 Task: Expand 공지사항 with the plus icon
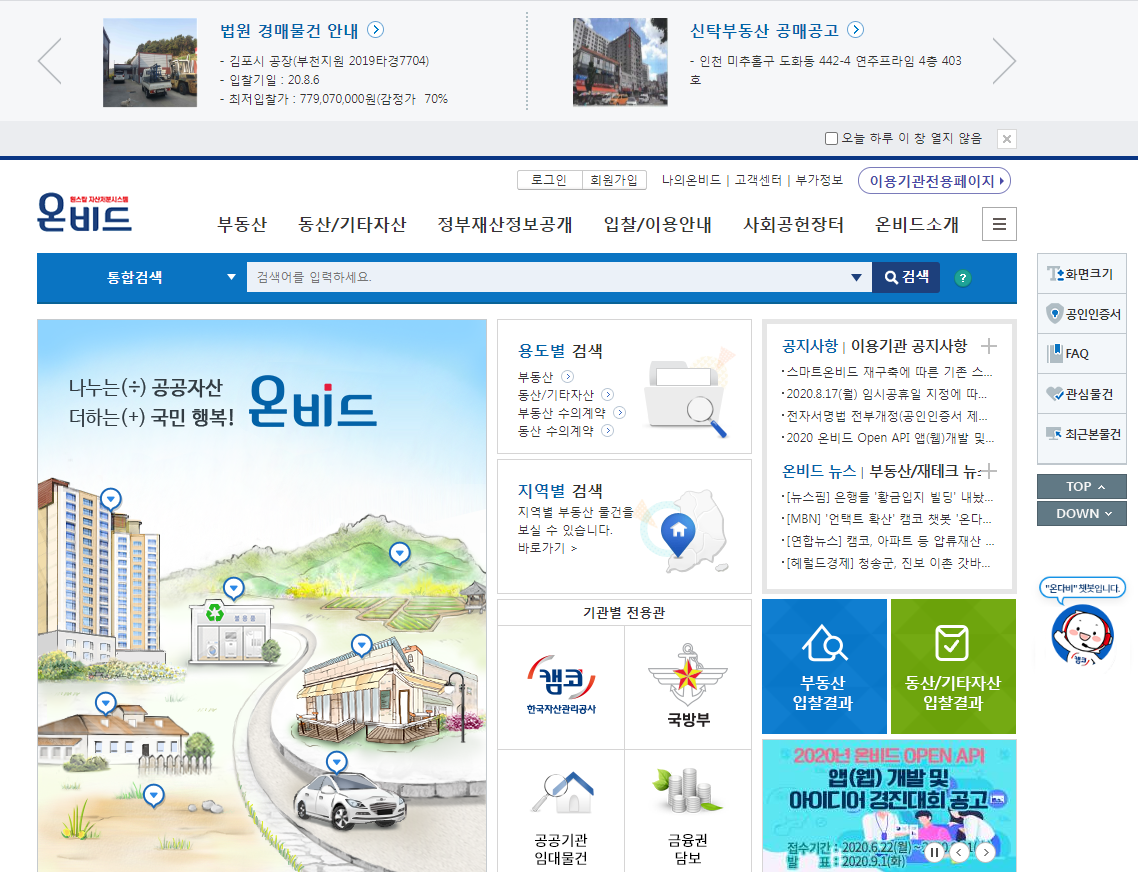pyautogui.click(x=988, y=346)
